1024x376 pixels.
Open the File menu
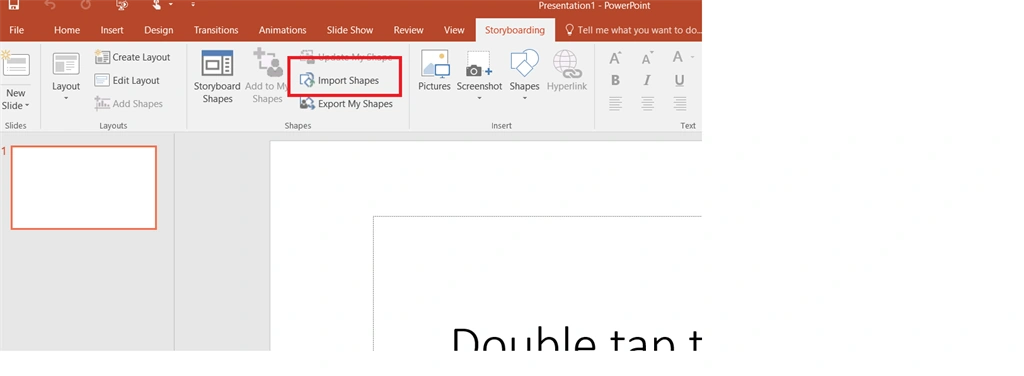click(16, 30)
